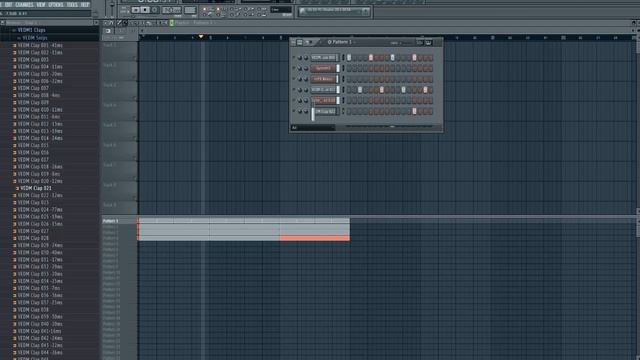Select VEDM Clap 007 in the browser
Screen dimensions: 640x360
[33, 88]
